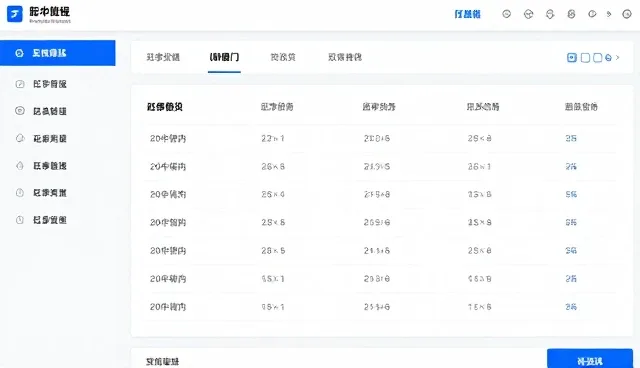Open the blue link in the sixth table row
The width and height of the screenshot is (640, 368).
click(x=571, y=279)
